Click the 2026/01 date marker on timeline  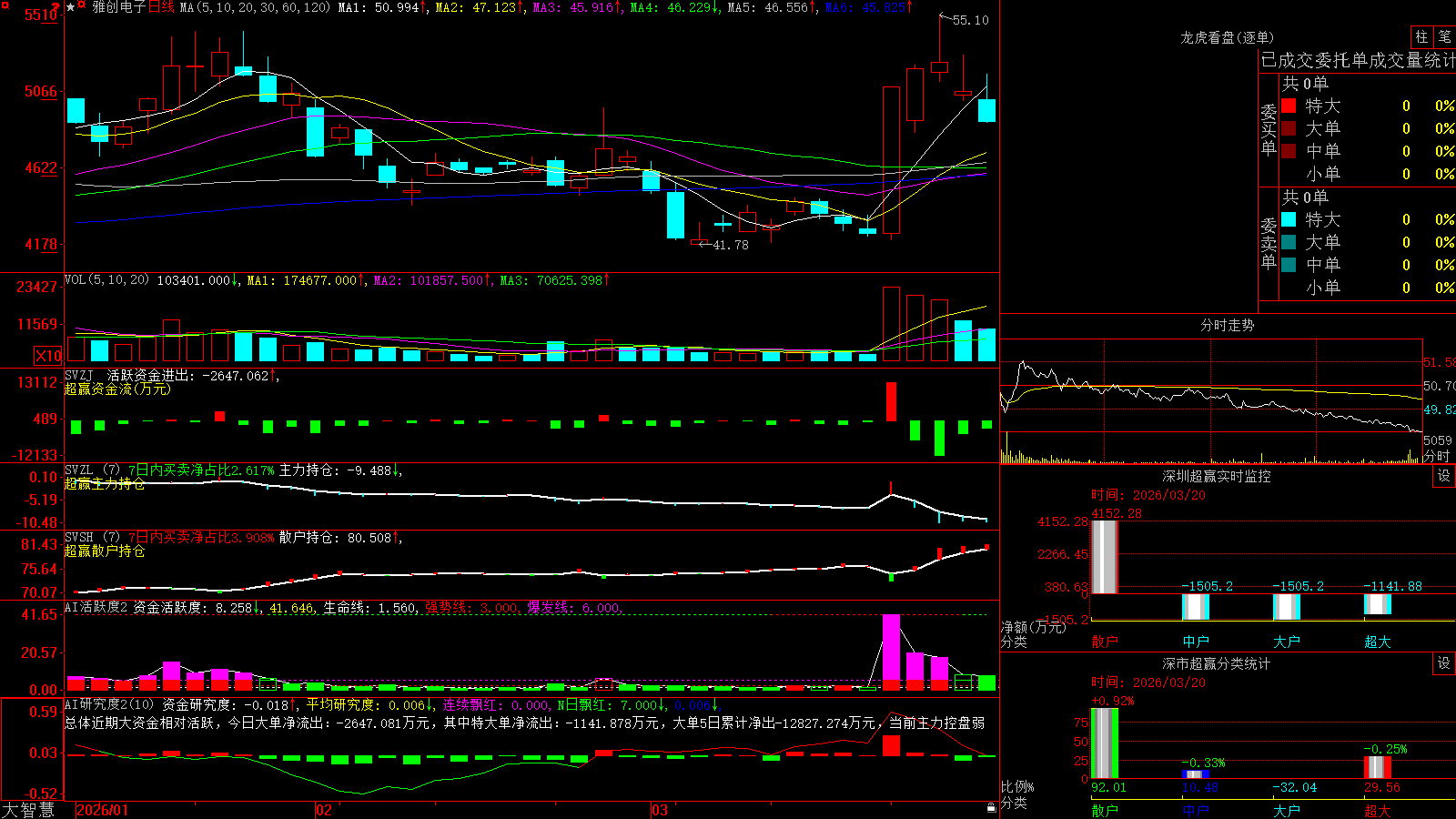click(103, 810)
